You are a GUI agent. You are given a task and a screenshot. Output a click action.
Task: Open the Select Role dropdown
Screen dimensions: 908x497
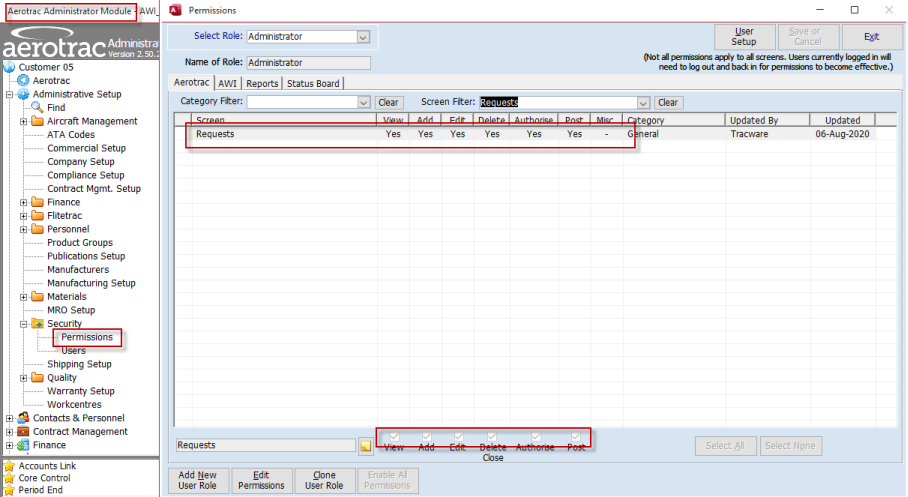tap(363, 36)
